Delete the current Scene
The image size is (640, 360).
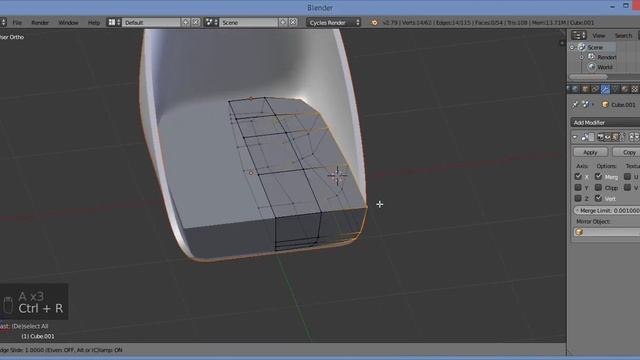(x=293, y=22)
